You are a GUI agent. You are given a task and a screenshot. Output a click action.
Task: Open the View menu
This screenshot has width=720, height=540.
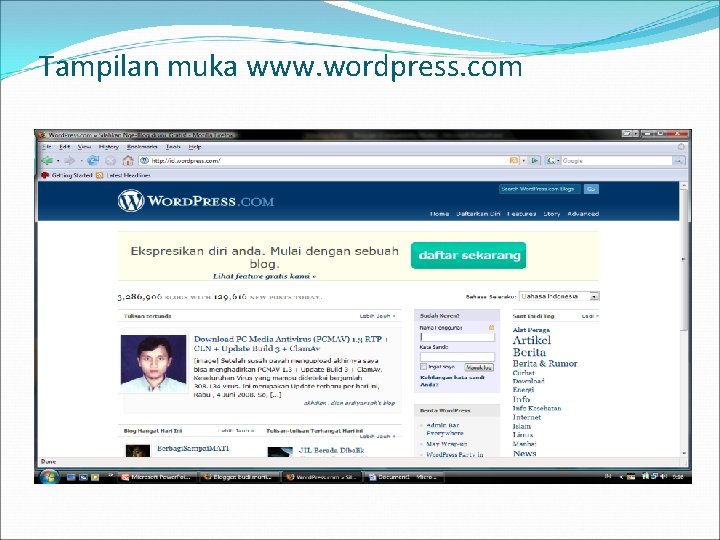point(84,147)
